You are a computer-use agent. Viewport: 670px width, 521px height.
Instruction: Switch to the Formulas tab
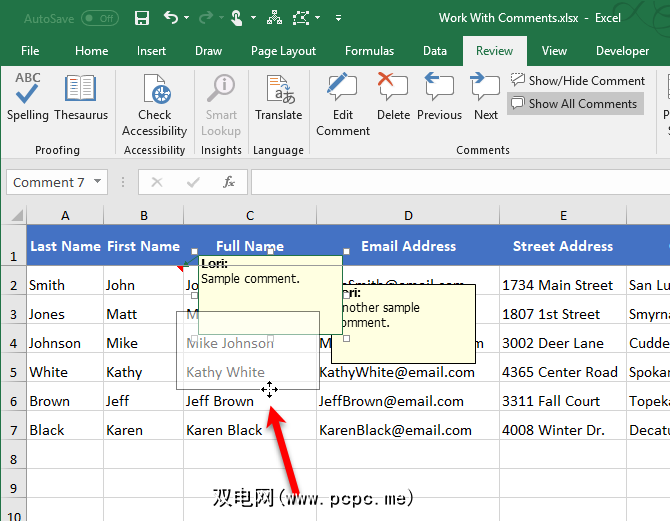pos(369,51)
